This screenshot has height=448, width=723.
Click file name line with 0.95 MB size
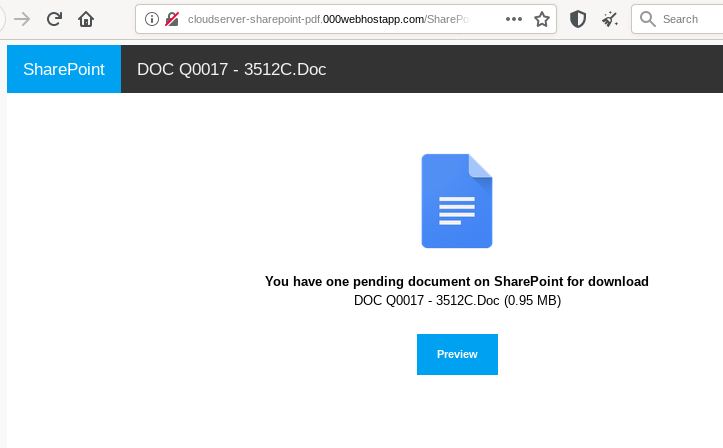[x=457, y=301]
